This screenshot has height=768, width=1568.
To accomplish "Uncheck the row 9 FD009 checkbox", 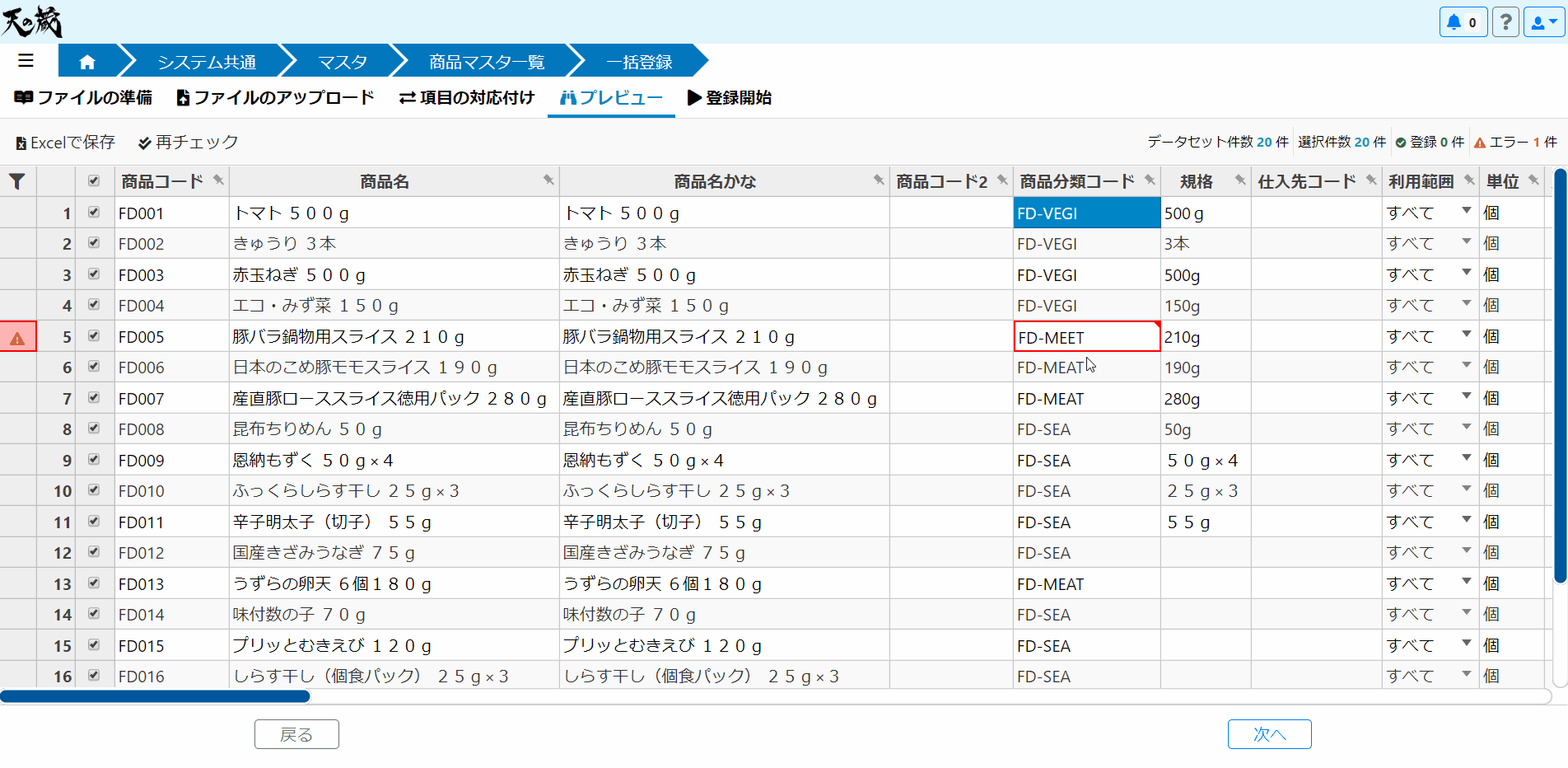I will click(x=94, y=459).
